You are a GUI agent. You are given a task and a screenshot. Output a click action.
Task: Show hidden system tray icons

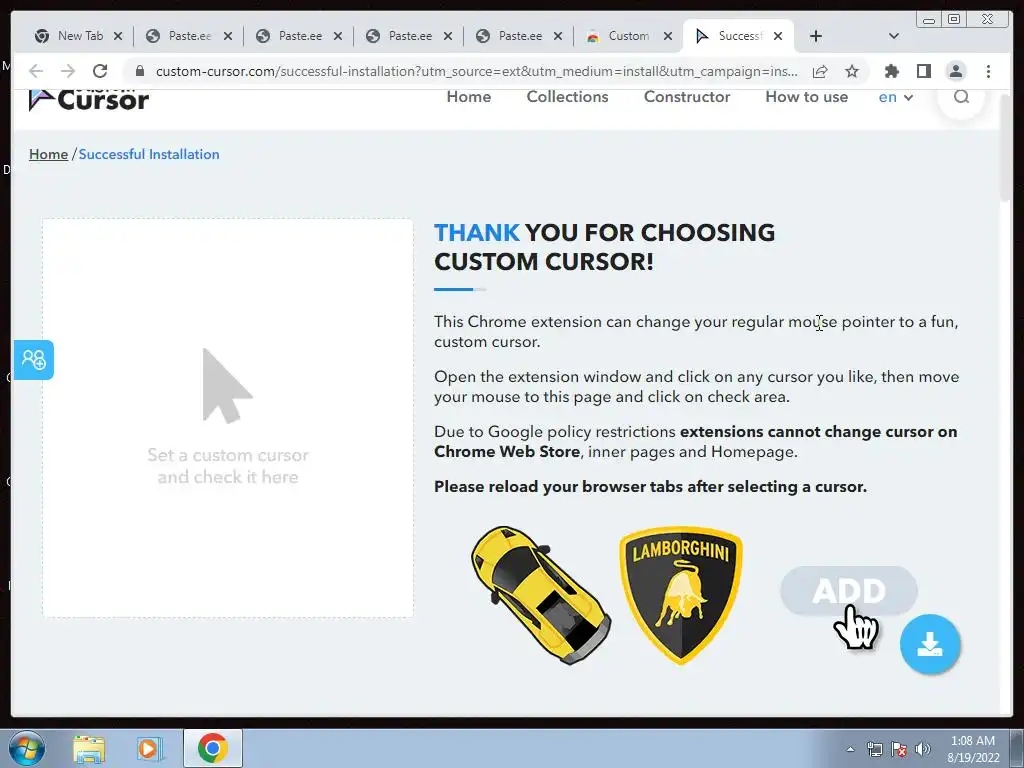click(850, 749)
